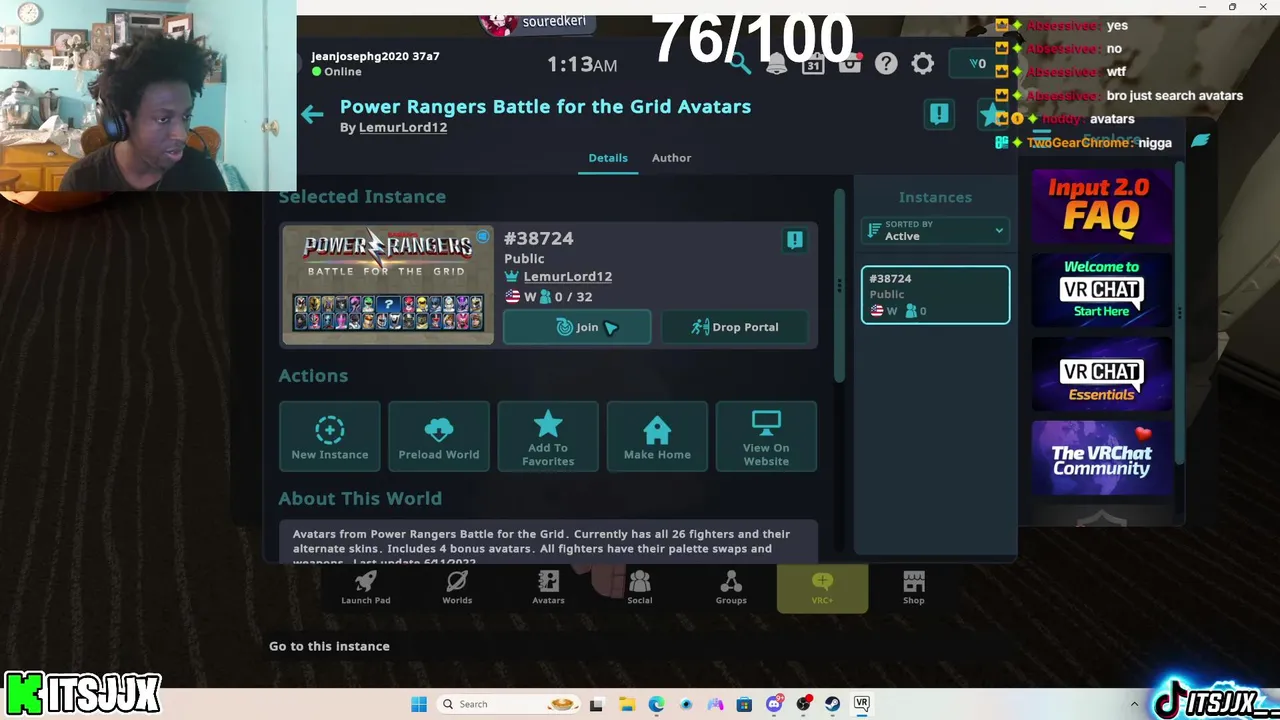Open the notifications bell
The width and height of the screenshot is (1280, 720).
(776, 64)
